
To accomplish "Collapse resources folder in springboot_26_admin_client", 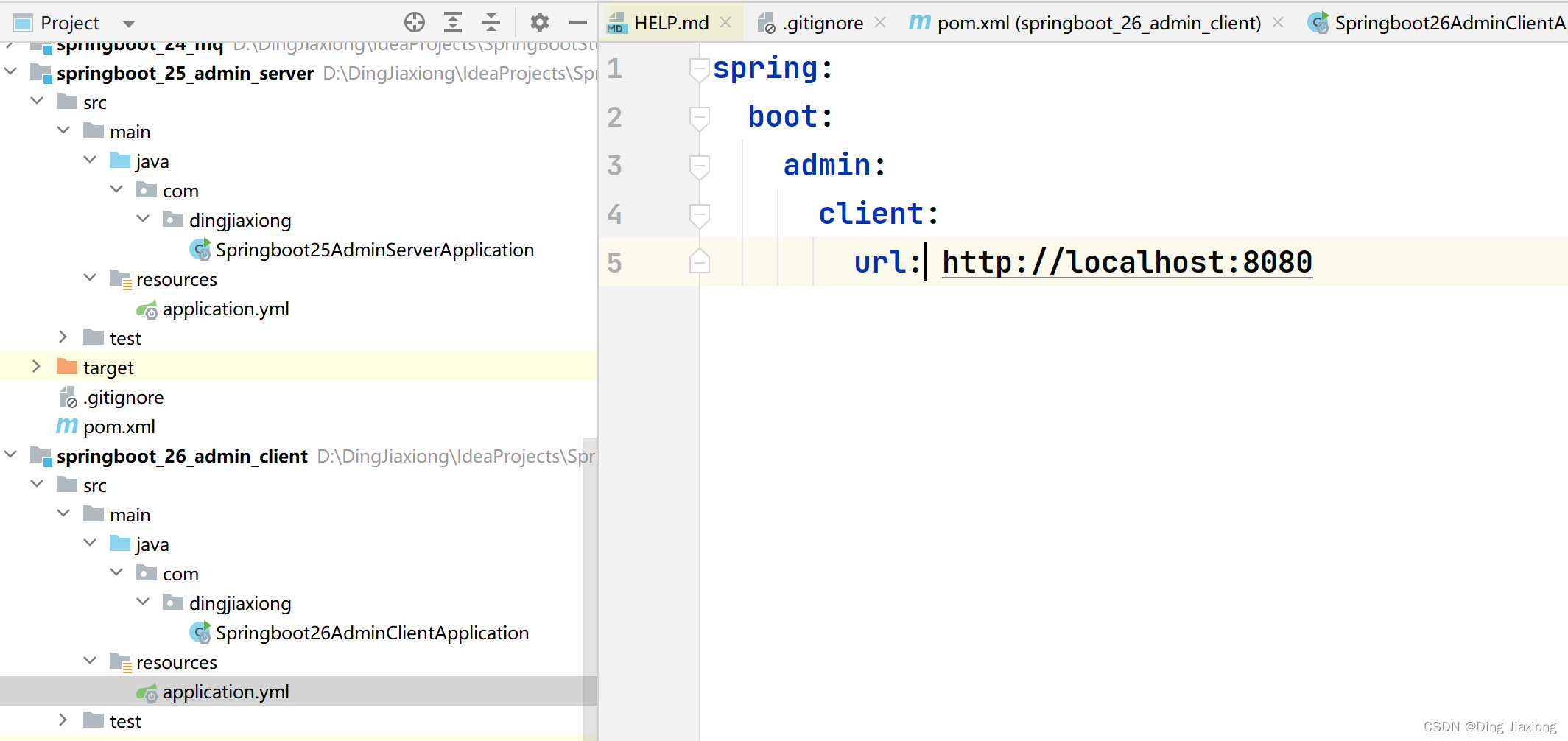I will click(91, 661).
